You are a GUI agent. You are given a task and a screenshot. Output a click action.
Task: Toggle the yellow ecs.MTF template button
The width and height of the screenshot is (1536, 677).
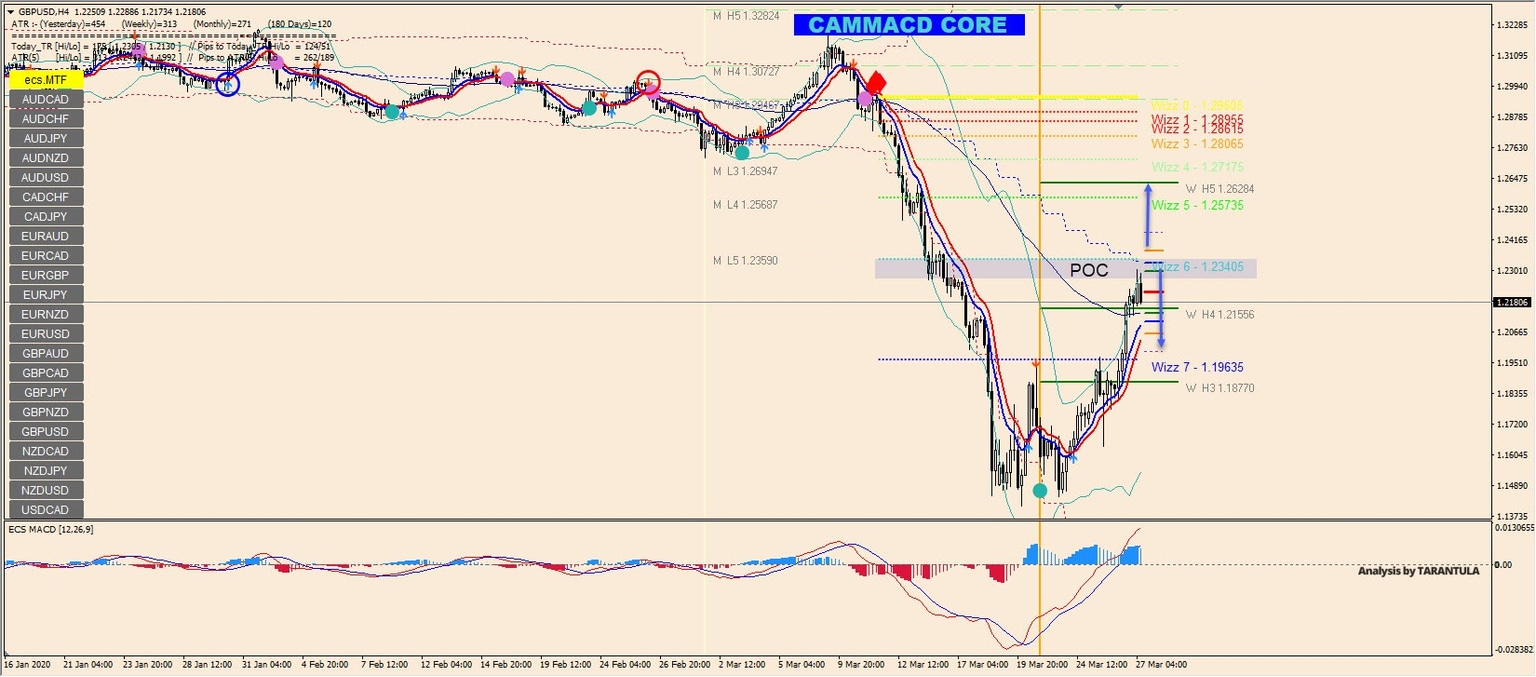tap(44, 79)
